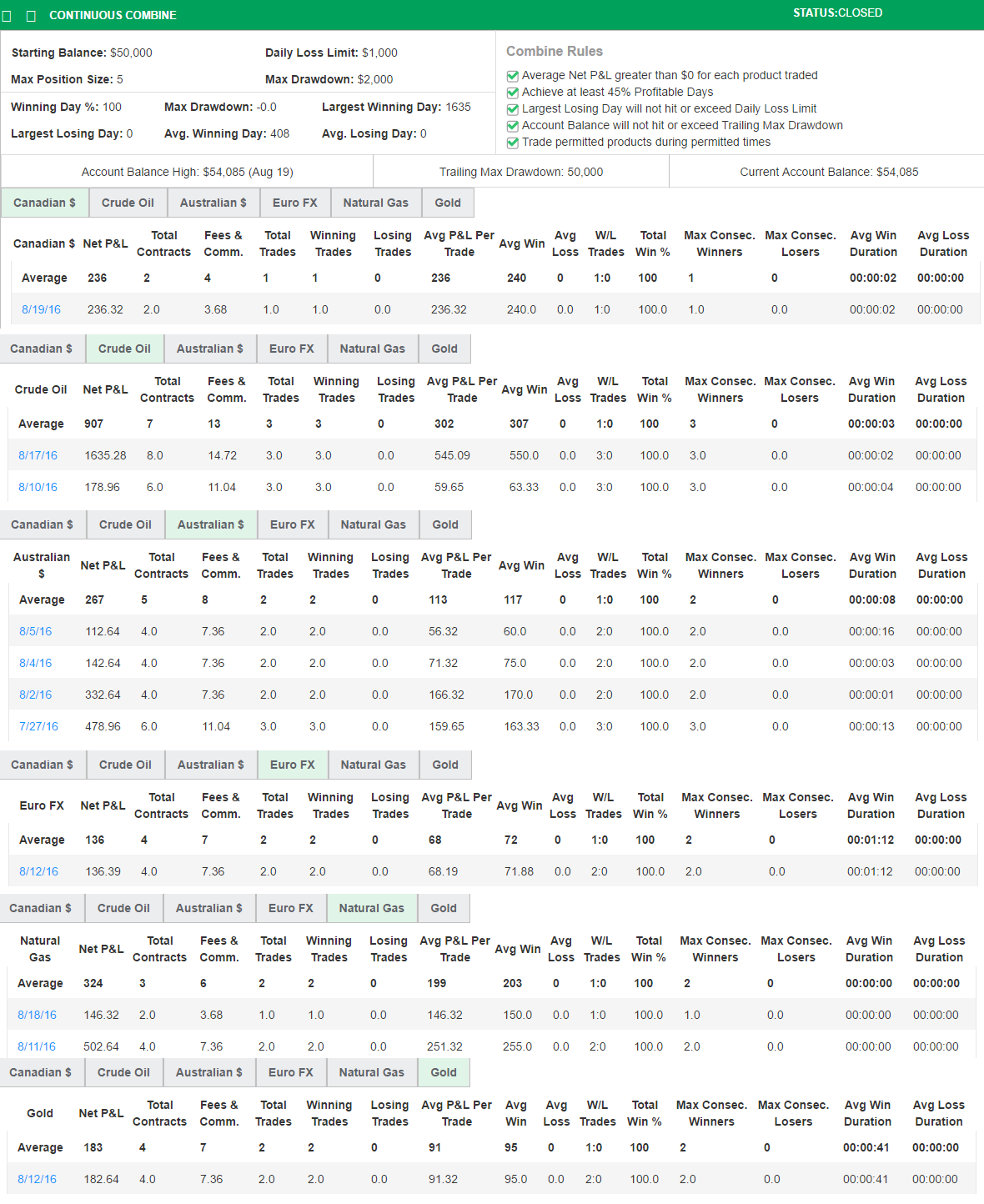Toggle the 45% Profitable Days rule checkbox
The image size is (984, 1204).
click(512, 92)
